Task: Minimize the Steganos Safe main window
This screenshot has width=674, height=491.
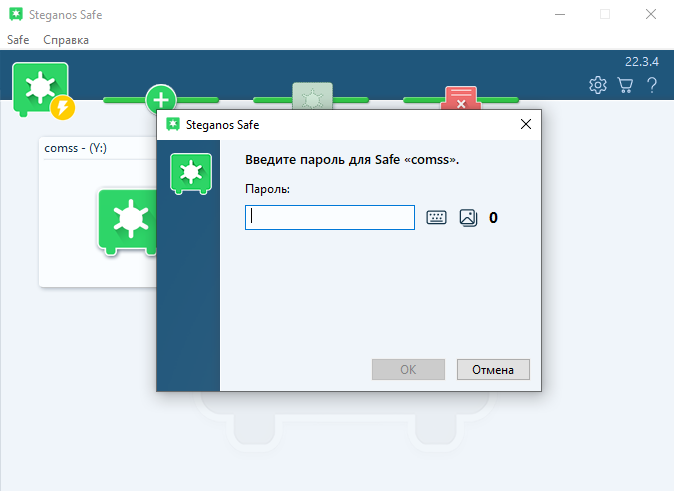Action: (x=560, y=14)
